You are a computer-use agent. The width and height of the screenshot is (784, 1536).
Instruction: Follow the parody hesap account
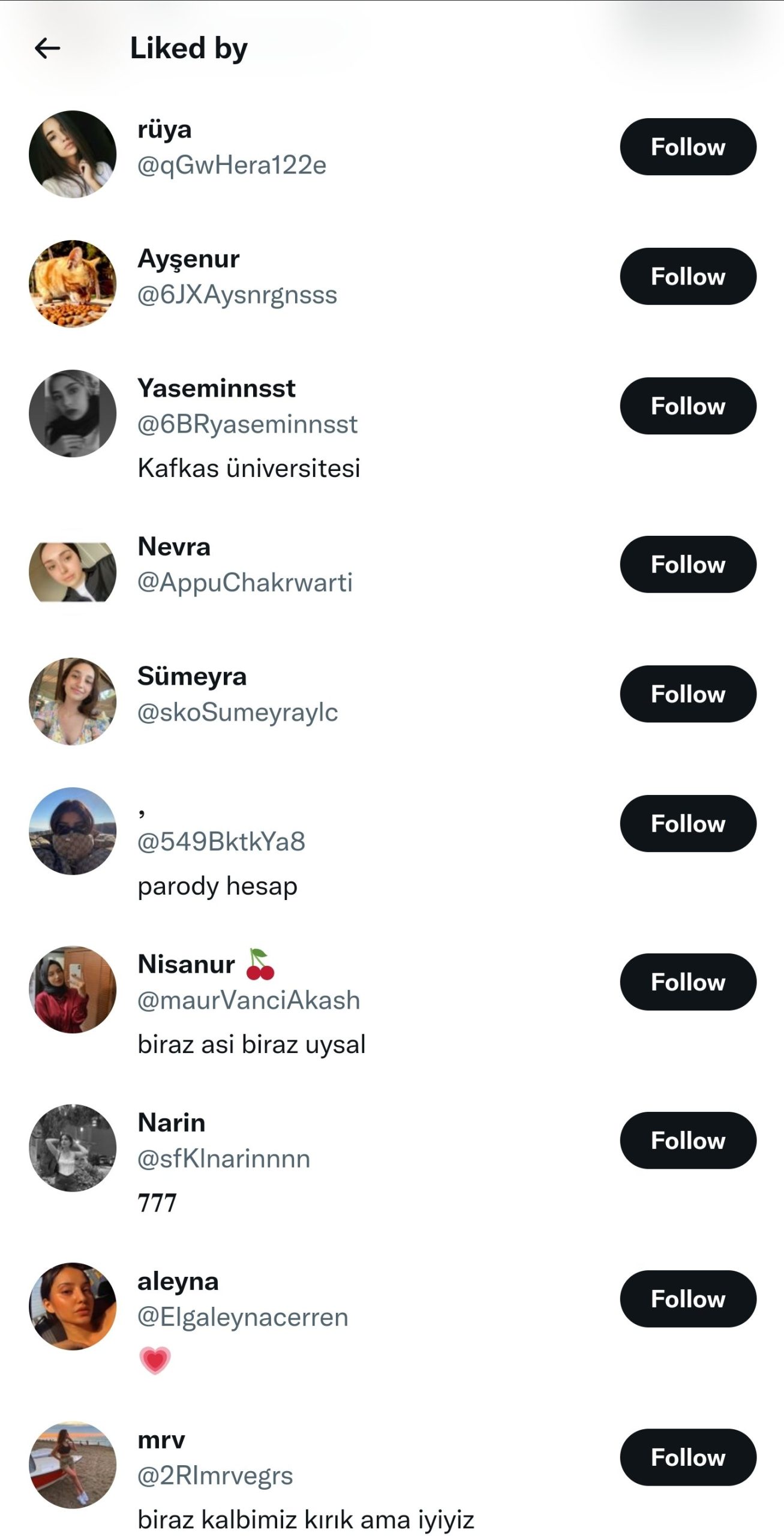[x=688, y=824]
